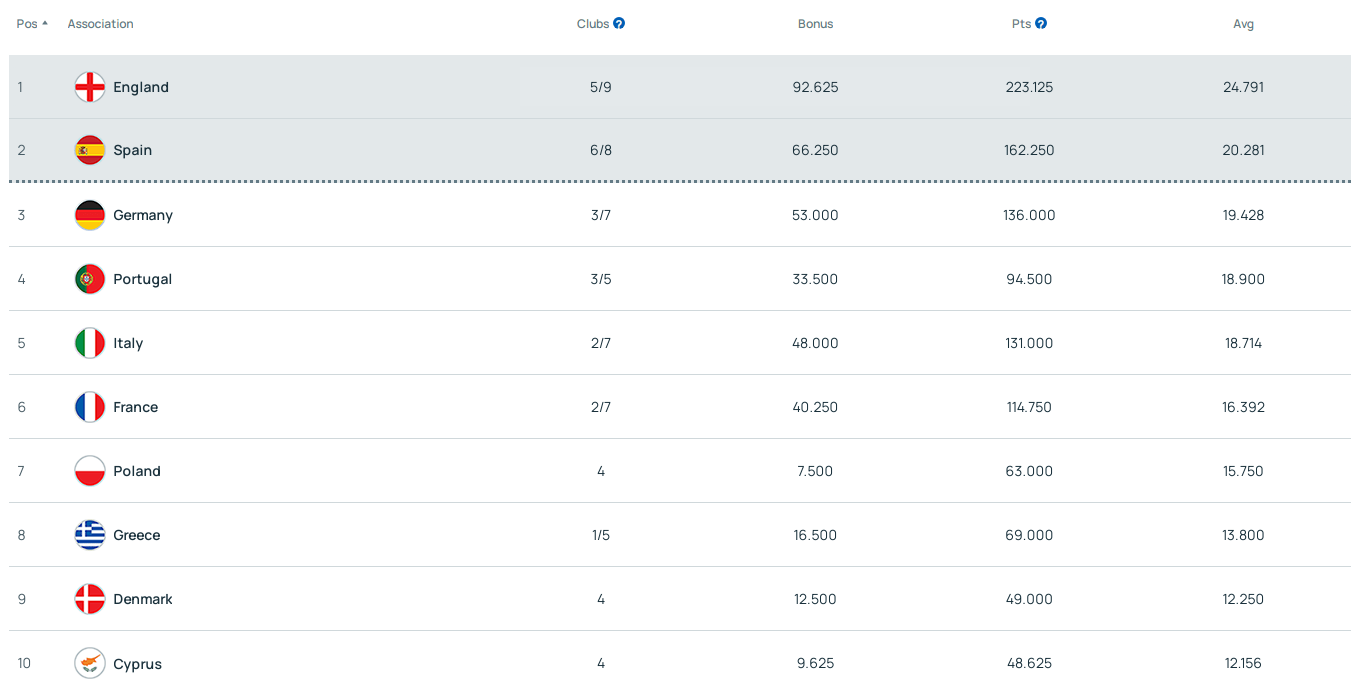Viewport: 1356px width, 697px height.
Task: Open the Poland association link
Action: point(137,471)
